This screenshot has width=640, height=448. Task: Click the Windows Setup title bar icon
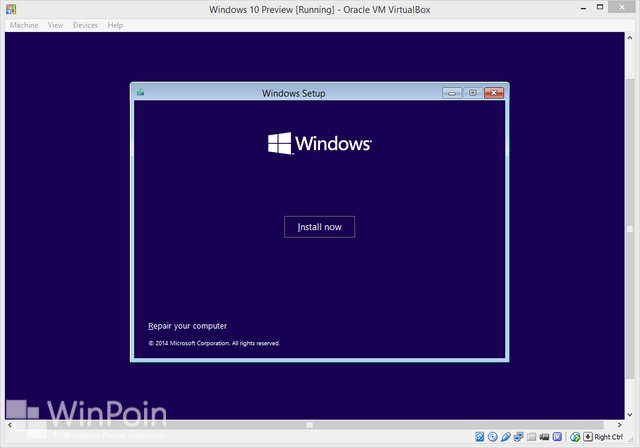[140, 92]
